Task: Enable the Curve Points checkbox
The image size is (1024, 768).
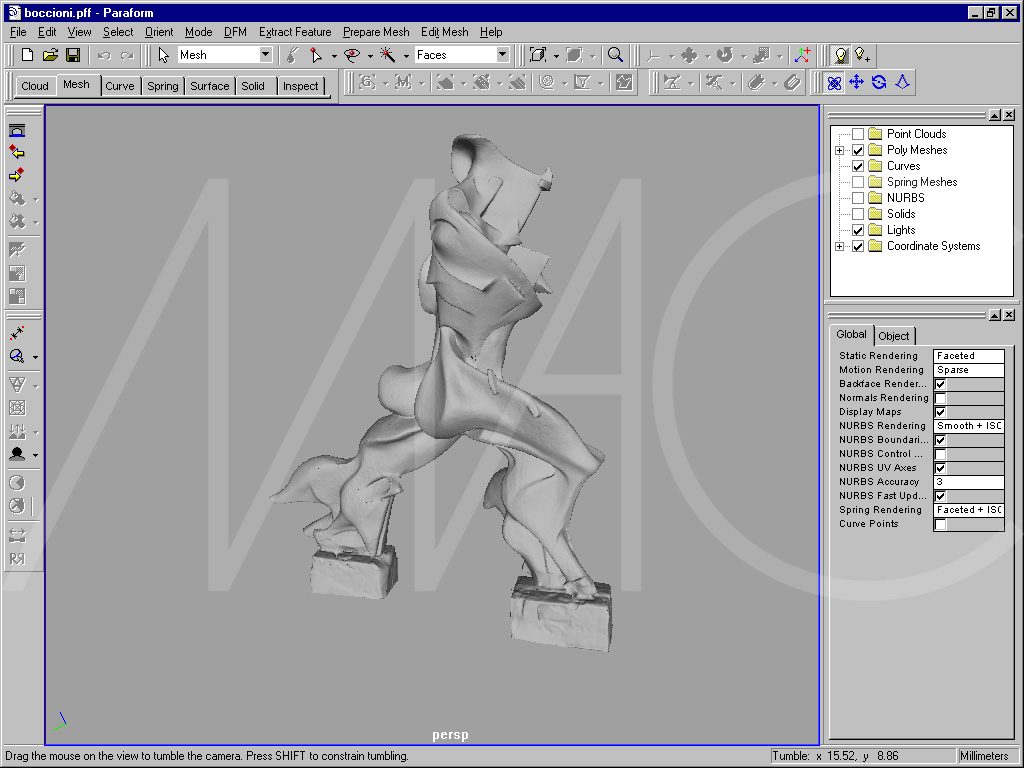Action: click(940, 524)
